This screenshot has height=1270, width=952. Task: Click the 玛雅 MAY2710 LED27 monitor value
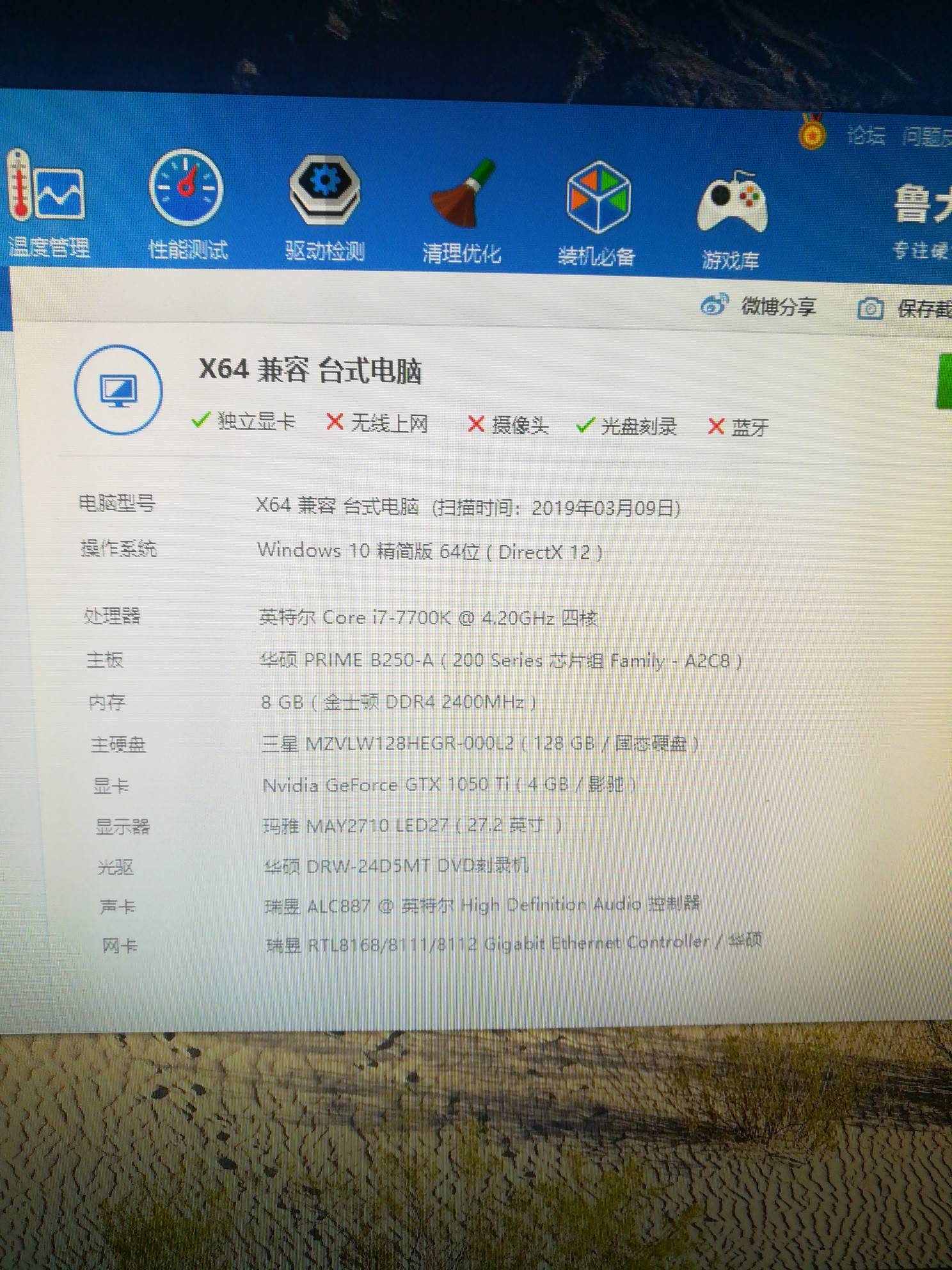[x=413, y=825]
